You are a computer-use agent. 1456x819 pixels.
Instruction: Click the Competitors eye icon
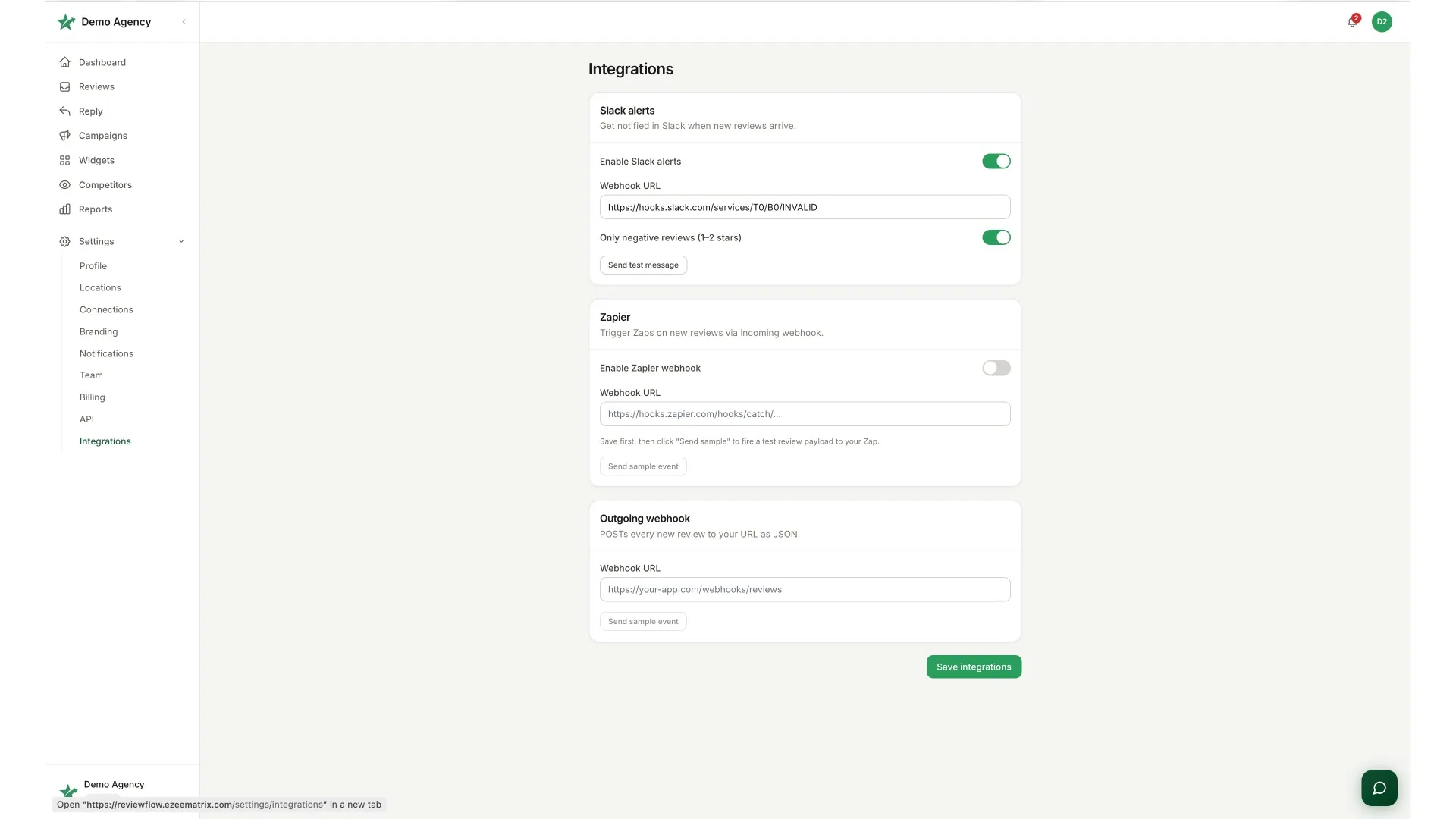[x=65, y=184]
